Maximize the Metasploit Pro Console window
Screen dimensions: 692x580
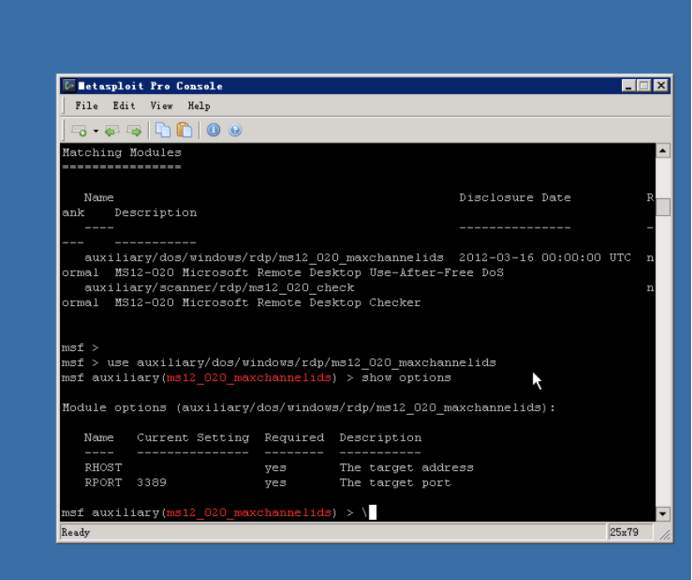[644, 85]
